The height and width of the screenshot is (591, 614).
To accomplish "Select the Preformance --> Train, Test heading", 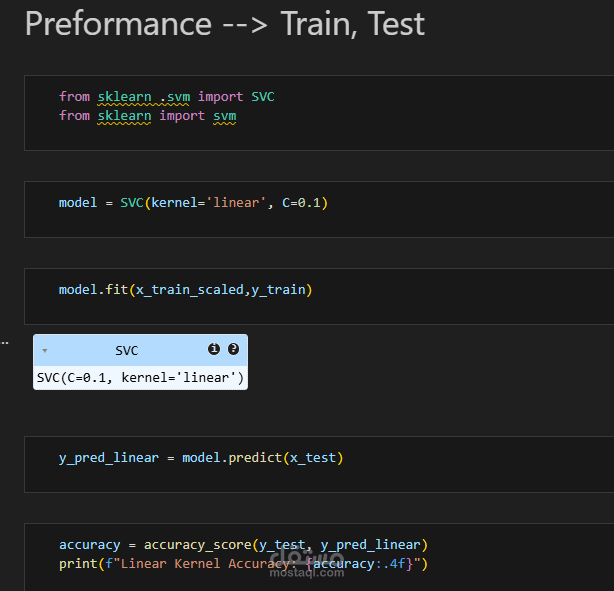I will 225,24.
